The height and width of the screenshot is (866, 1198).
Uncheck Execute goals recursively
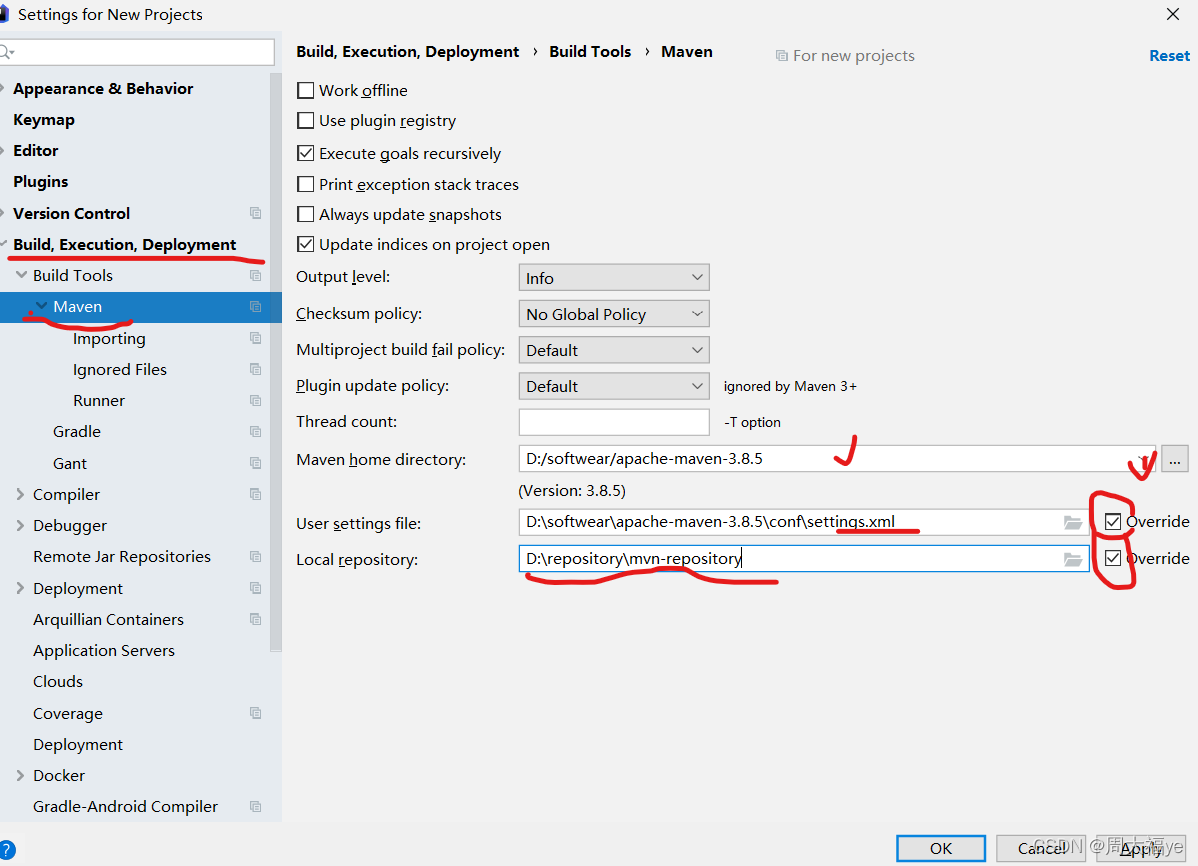point(306,153)
